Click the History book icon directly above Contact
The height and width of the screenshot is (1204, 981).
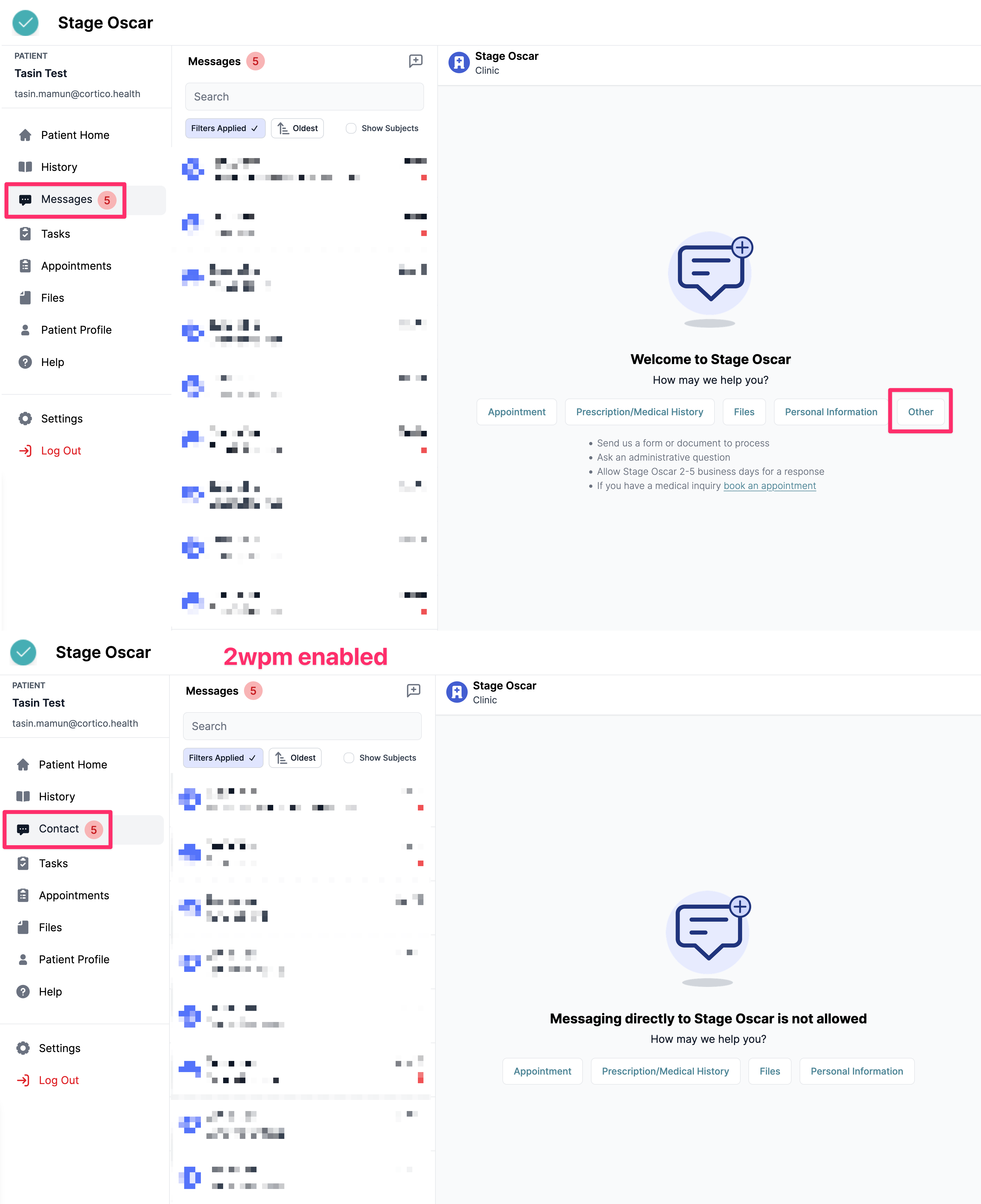click(x=23, y=797)
